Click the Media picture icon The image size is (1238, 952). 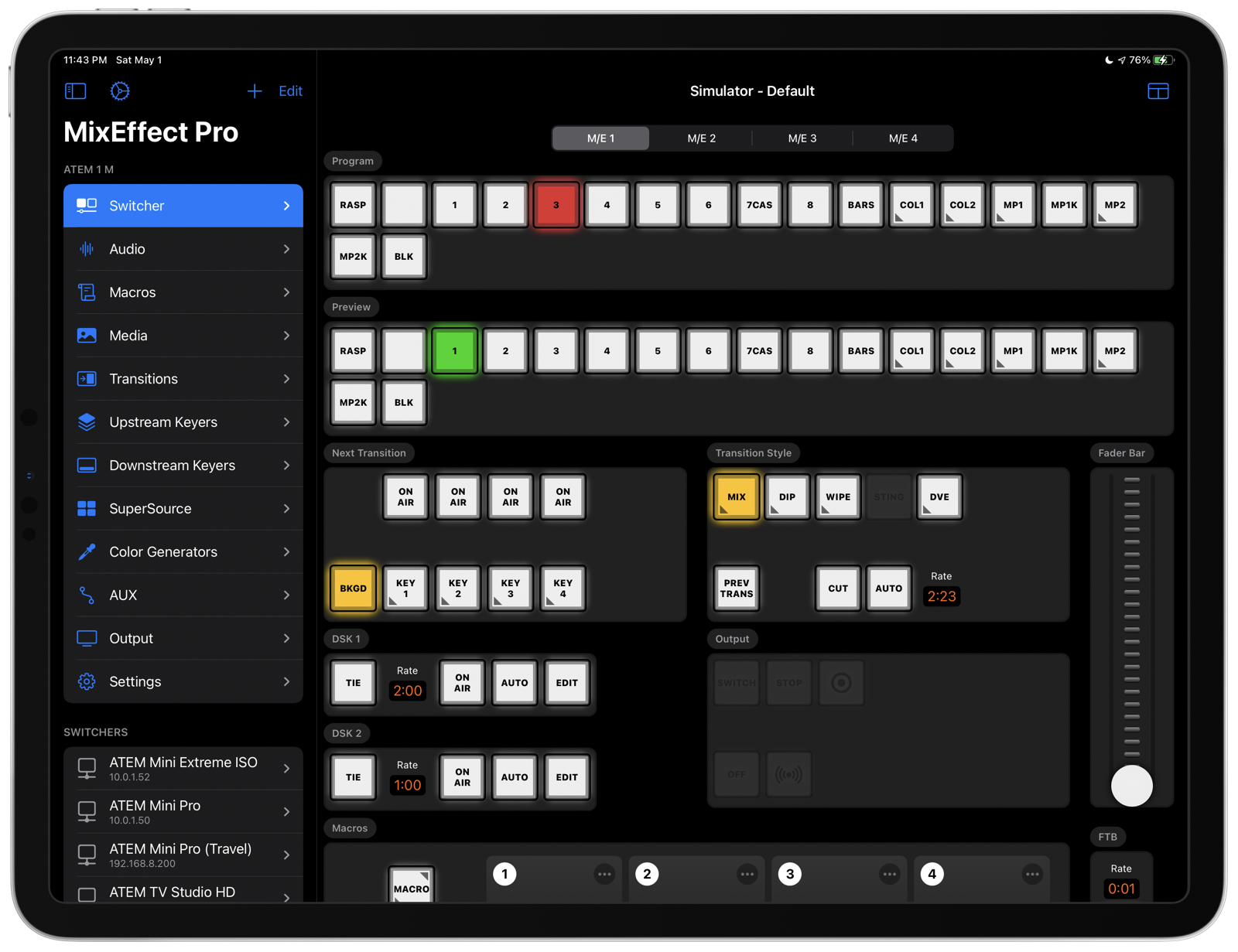87,336
